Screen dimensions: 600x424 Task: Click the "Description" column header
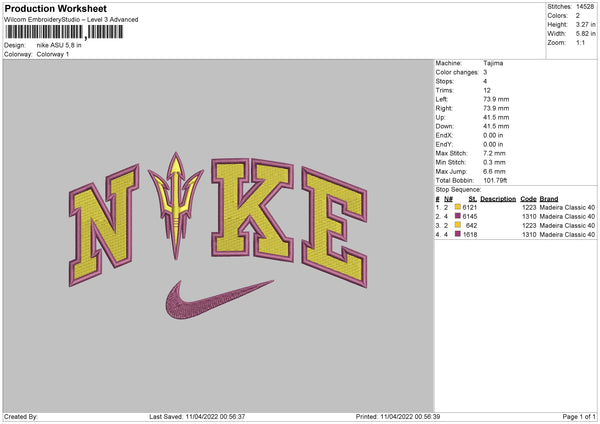tap(498, 199)
